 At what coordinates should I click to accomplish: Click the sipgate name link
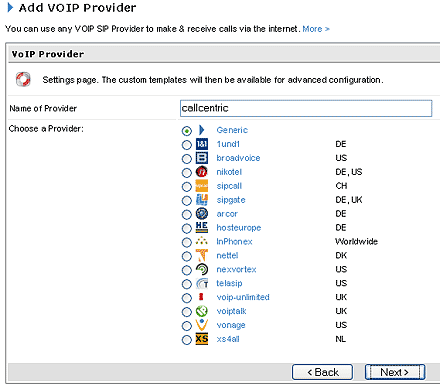tap(231, 200)
